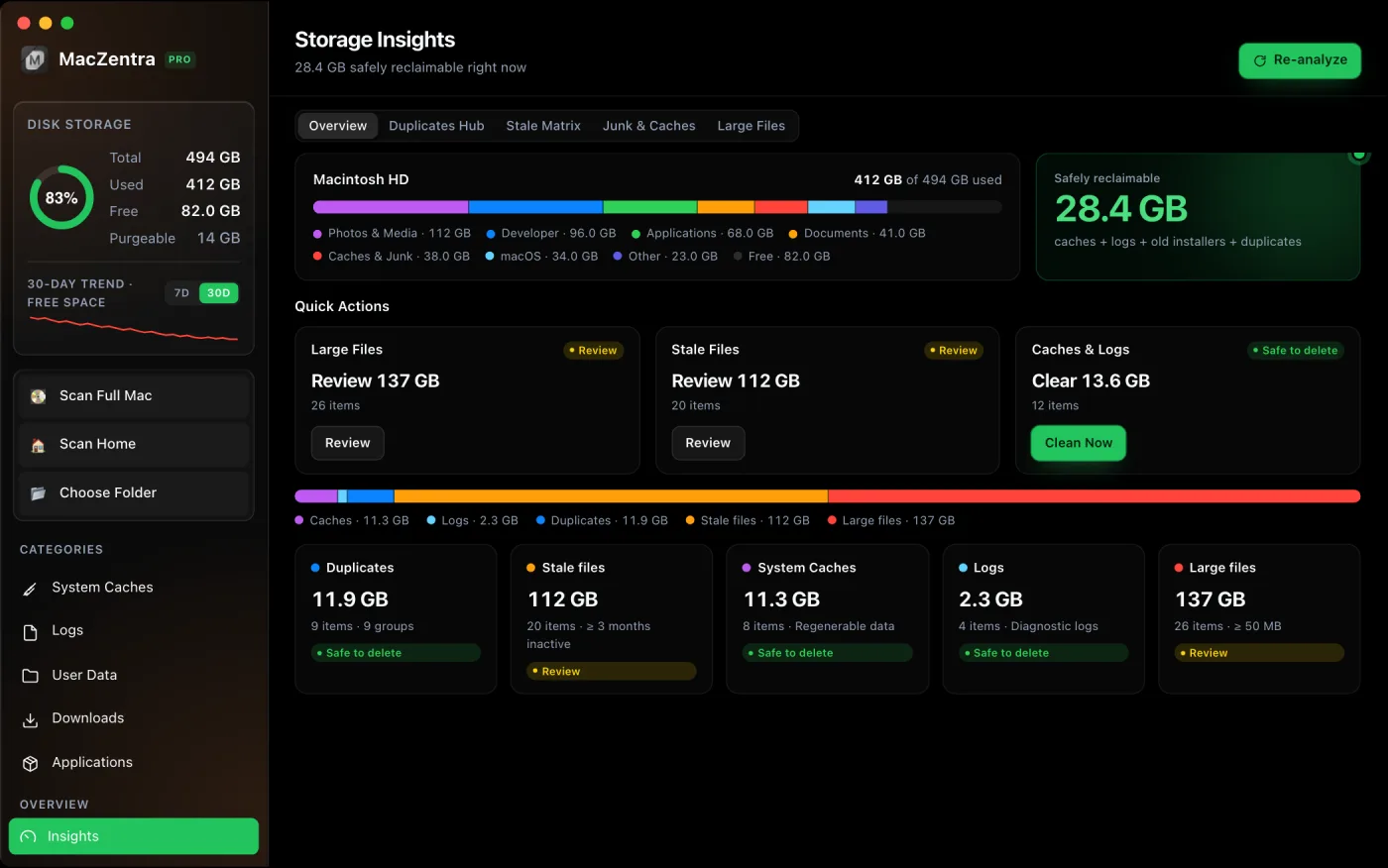The image size is (1388, 868).
Task: Open the Stale Matrix tab
Action: [543, 126]
